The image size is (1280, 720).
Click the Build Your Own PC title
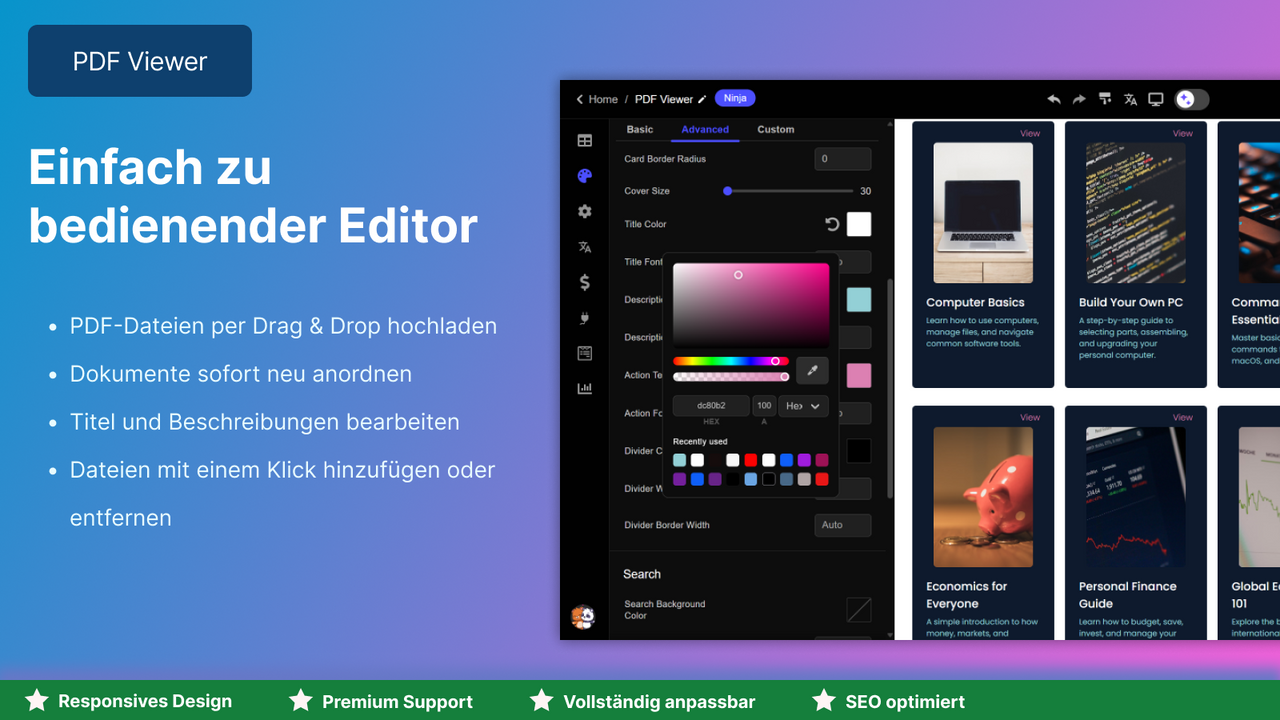click(1131, 302)
